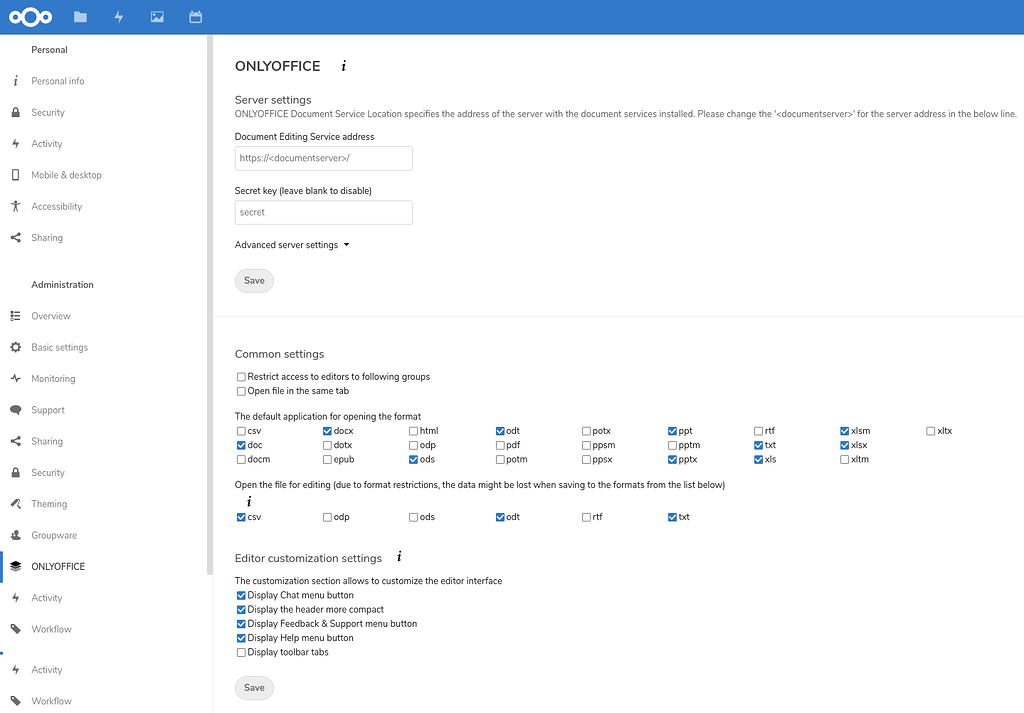Click the Save button below customization settings
Viewport: 1024px width, 713px height.
253,688
